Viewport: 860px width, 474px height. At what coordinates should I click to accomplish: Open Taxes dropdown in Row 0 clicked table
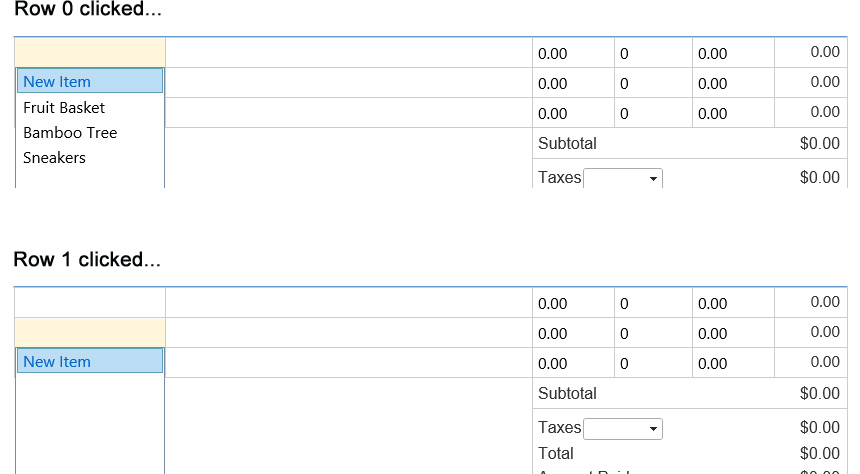[623, 178]
